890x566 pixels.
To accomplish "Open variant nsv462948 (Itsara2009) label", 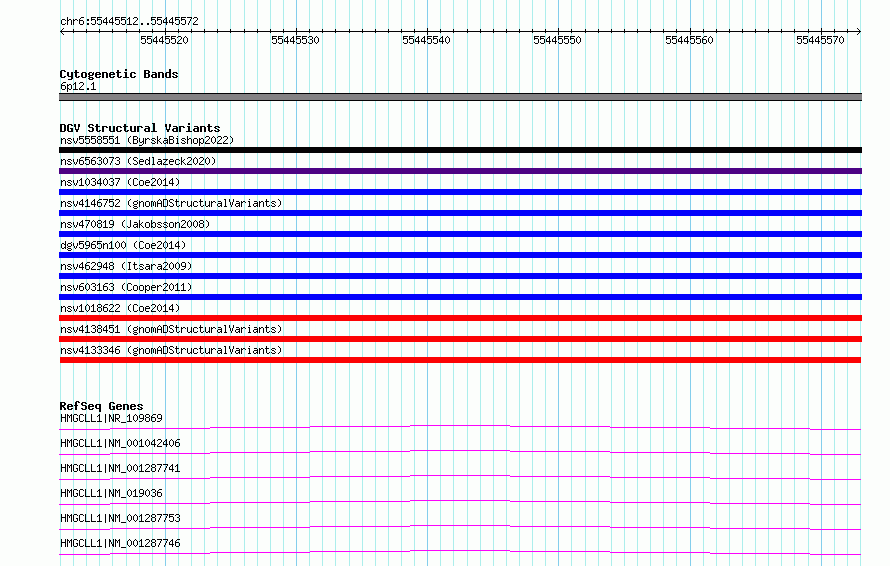I will pos(126,266).
